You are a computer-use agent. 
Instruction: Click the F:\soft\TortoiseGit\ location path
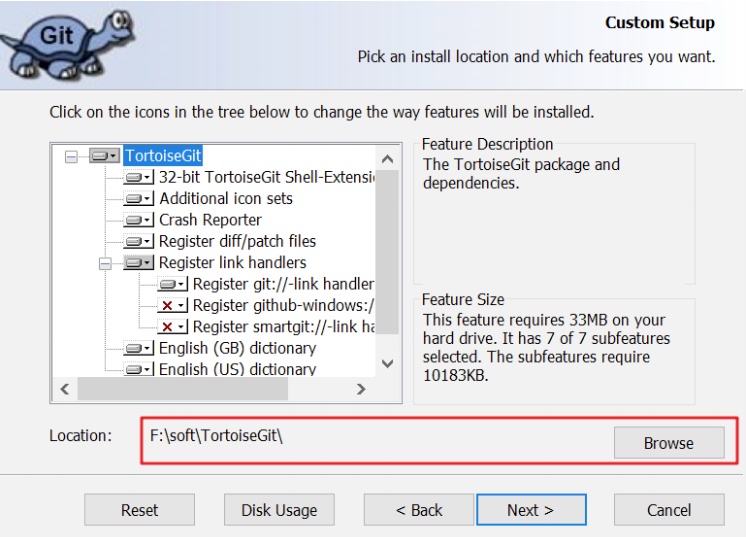pos(216,436)
